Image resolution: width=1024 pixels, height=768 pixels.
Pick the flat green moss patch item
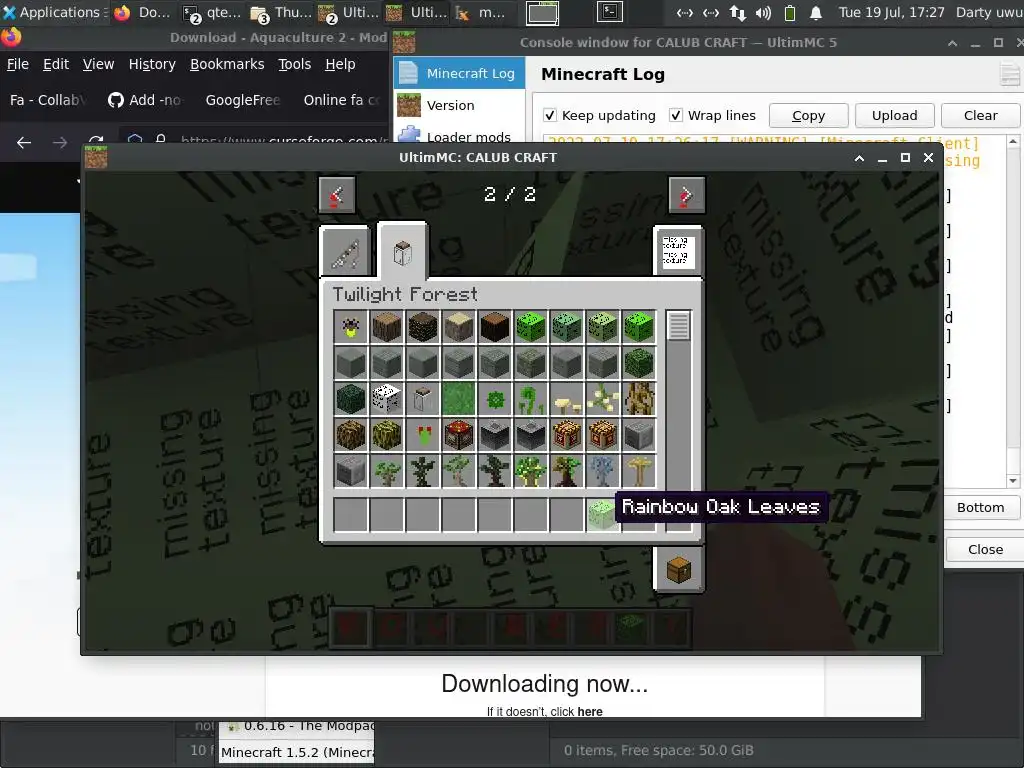pyautogui.click(x=458, y=398)
